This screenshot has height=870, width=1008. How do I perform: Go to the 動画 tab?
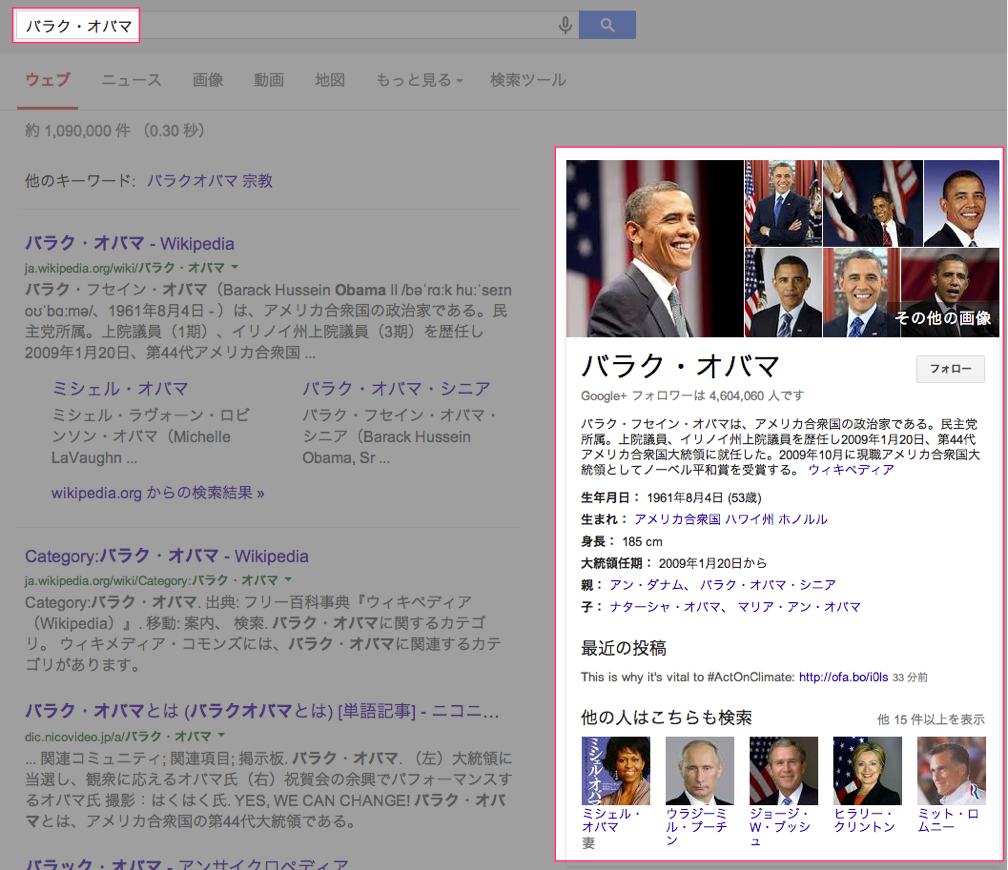[269, 80]
